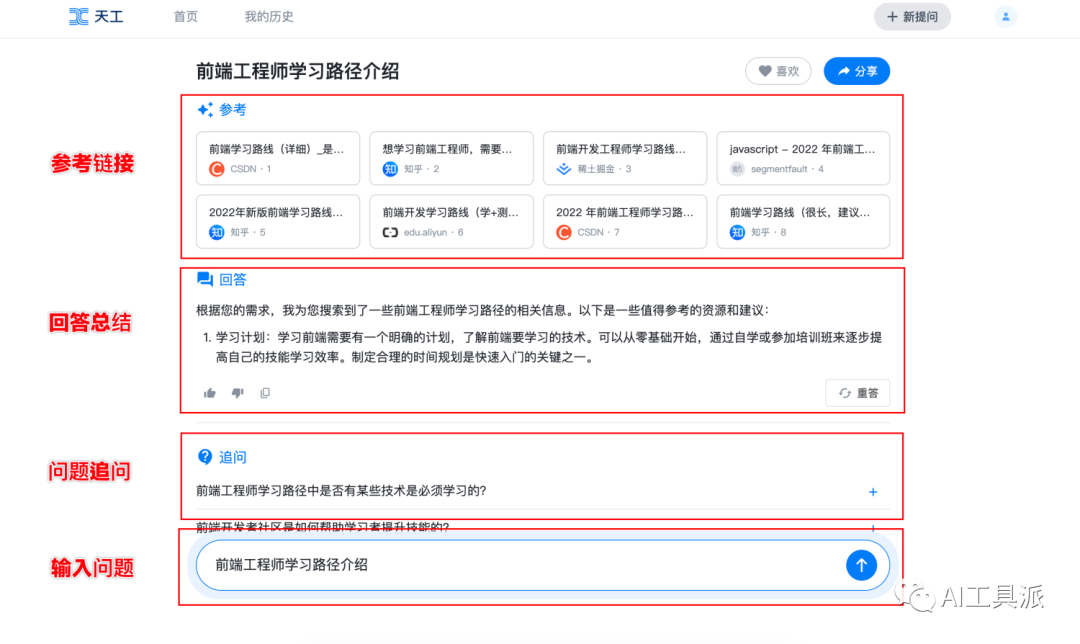Viewport: 1080px width, 644px height.
Task: Click 知乎 icon on reference 5
Action: click(216, 232)
